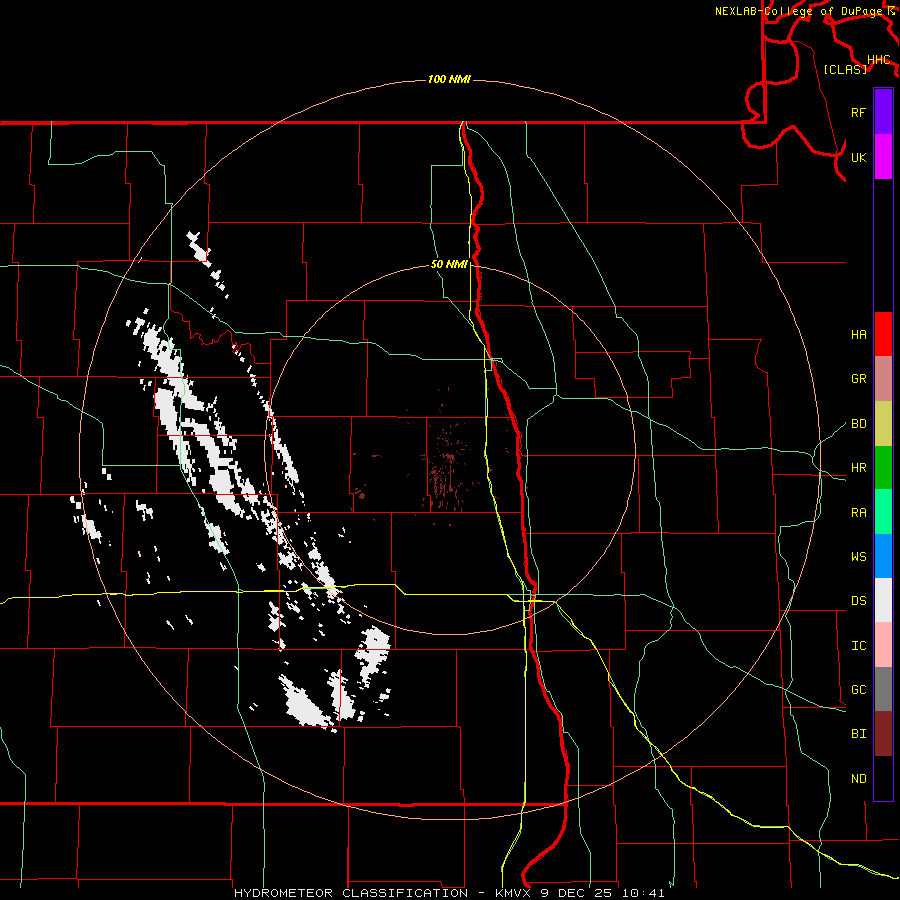Click the 'UK' legend label
This screenshot has width=900, height=900.
(x=858, y=157)
